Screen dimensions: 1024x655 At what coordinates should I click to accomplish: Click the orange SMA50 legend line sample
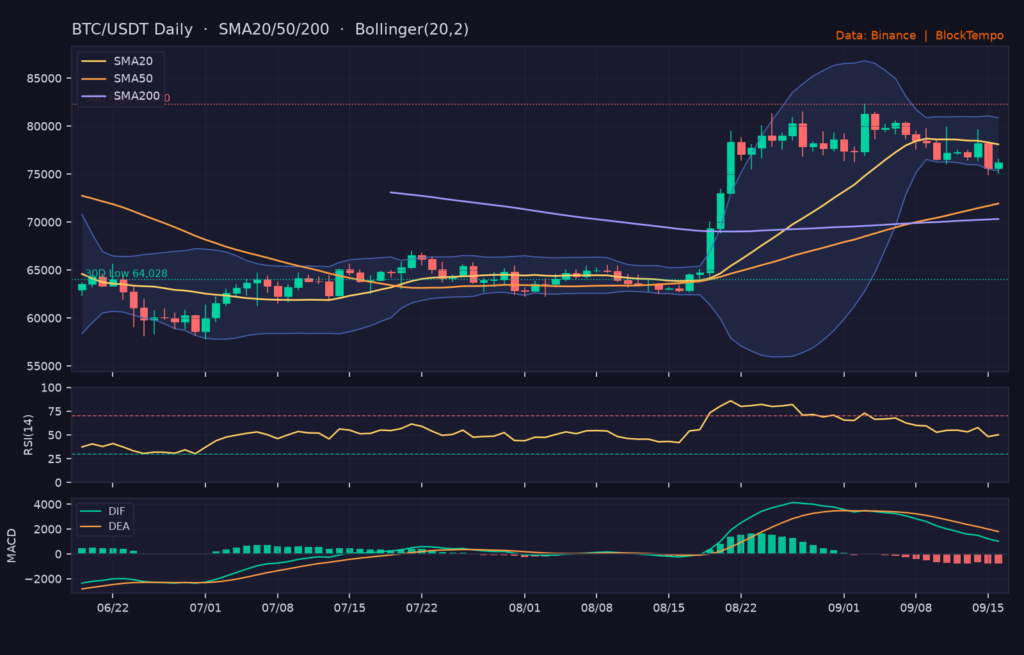click(x=93, y=79)
